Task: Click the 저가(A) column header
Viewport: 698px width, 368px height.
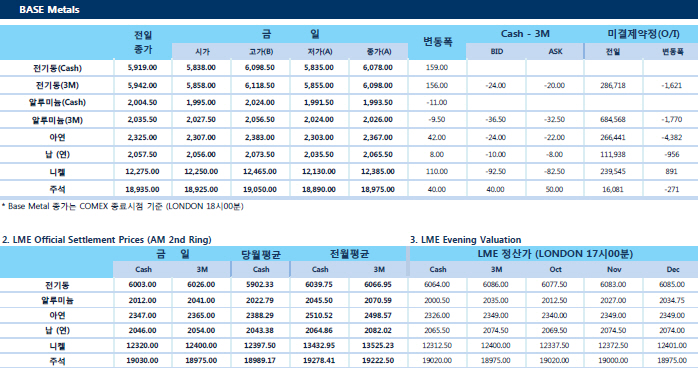Action: (x=320, y=52)
